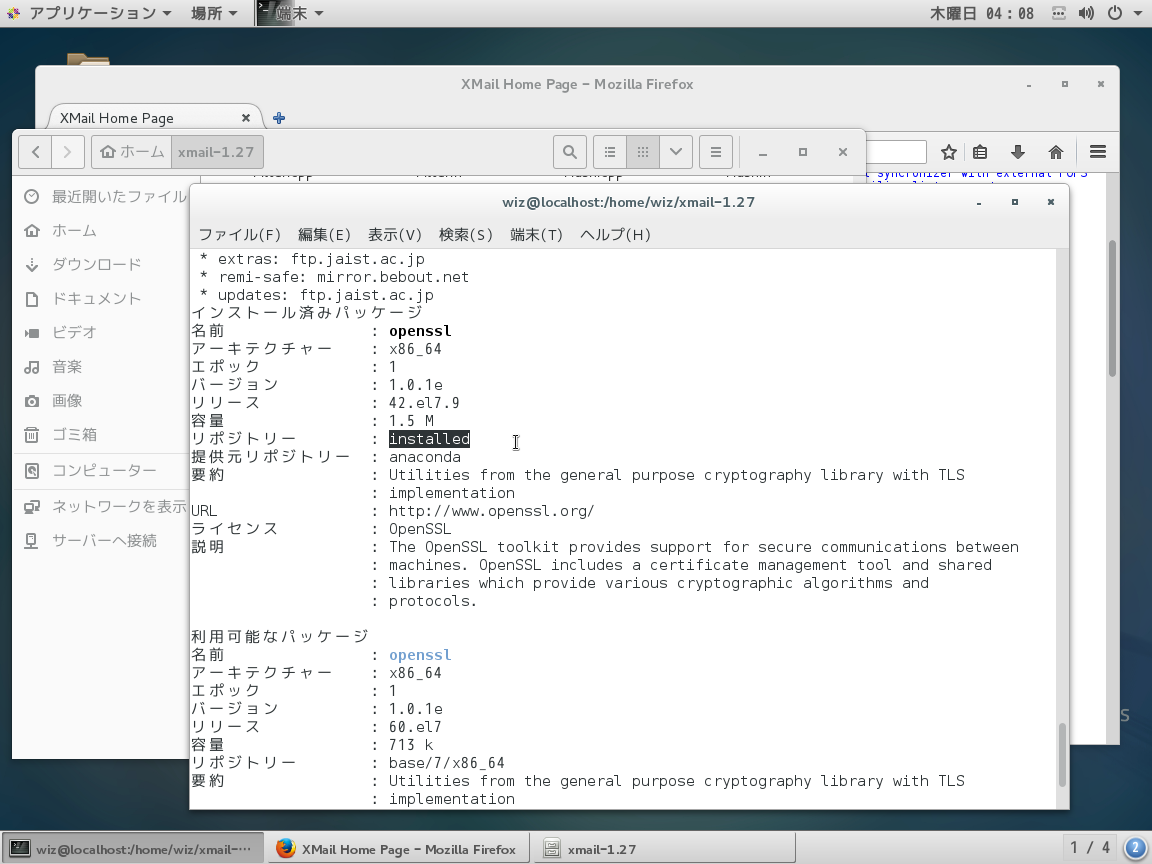
Task: Click the terminal scrollbar handle
Action: click(x=1062, y=755)
